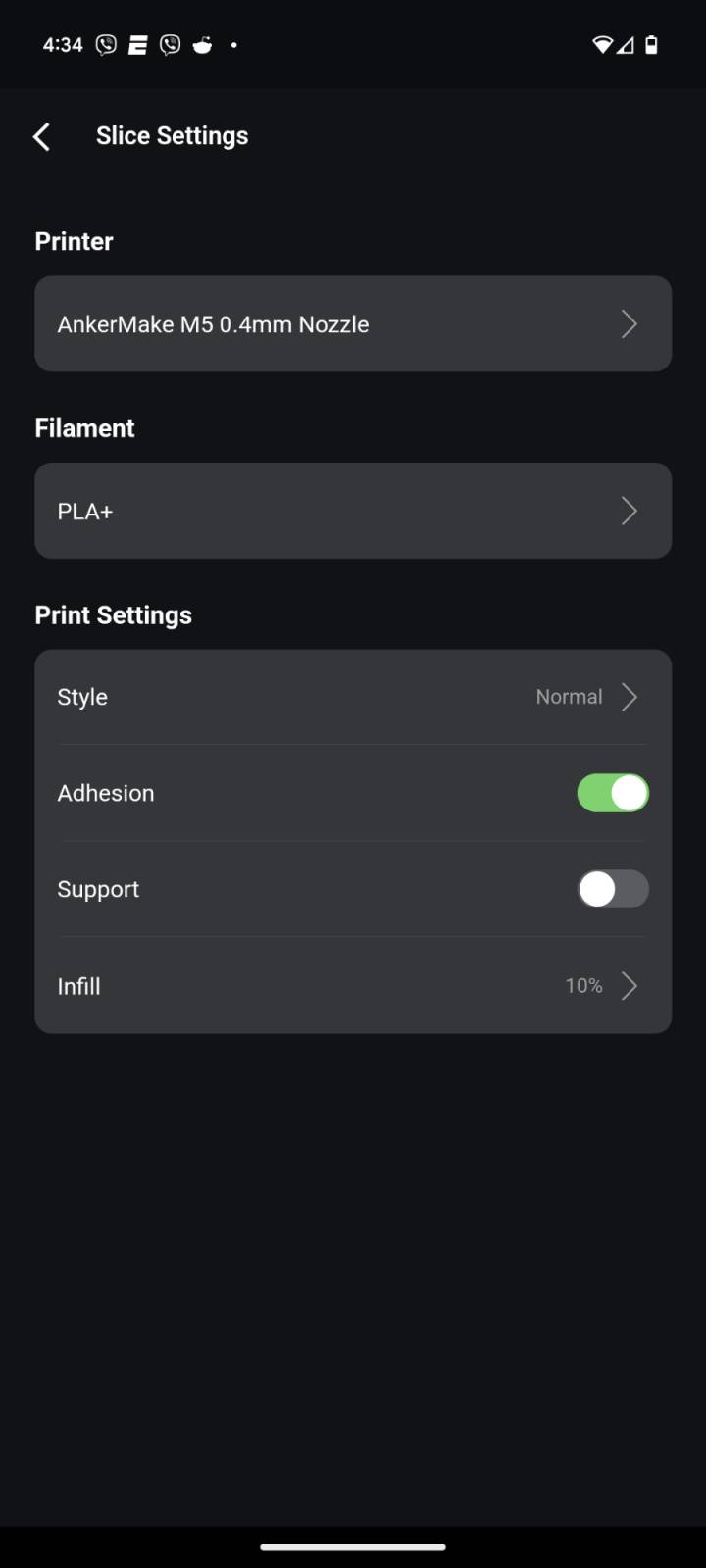Viewport: 706px width, 1568px height.
Task: Open Style options using its chevron
Action: tap(630, 697)
